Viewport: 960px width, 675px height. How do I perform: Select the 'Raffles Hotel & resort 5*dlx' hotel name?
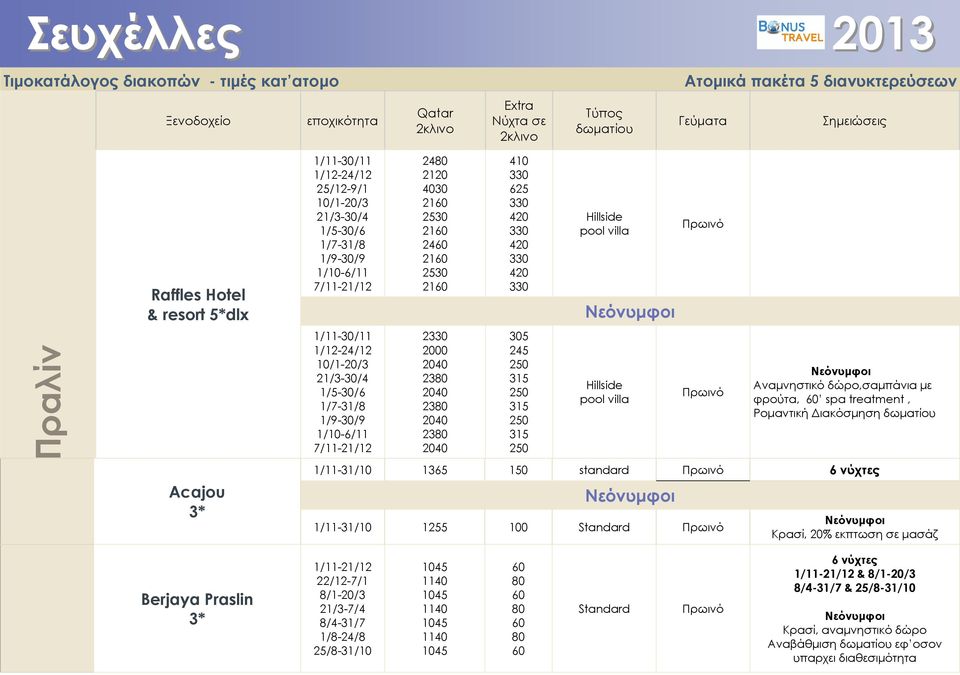[198, 304]
